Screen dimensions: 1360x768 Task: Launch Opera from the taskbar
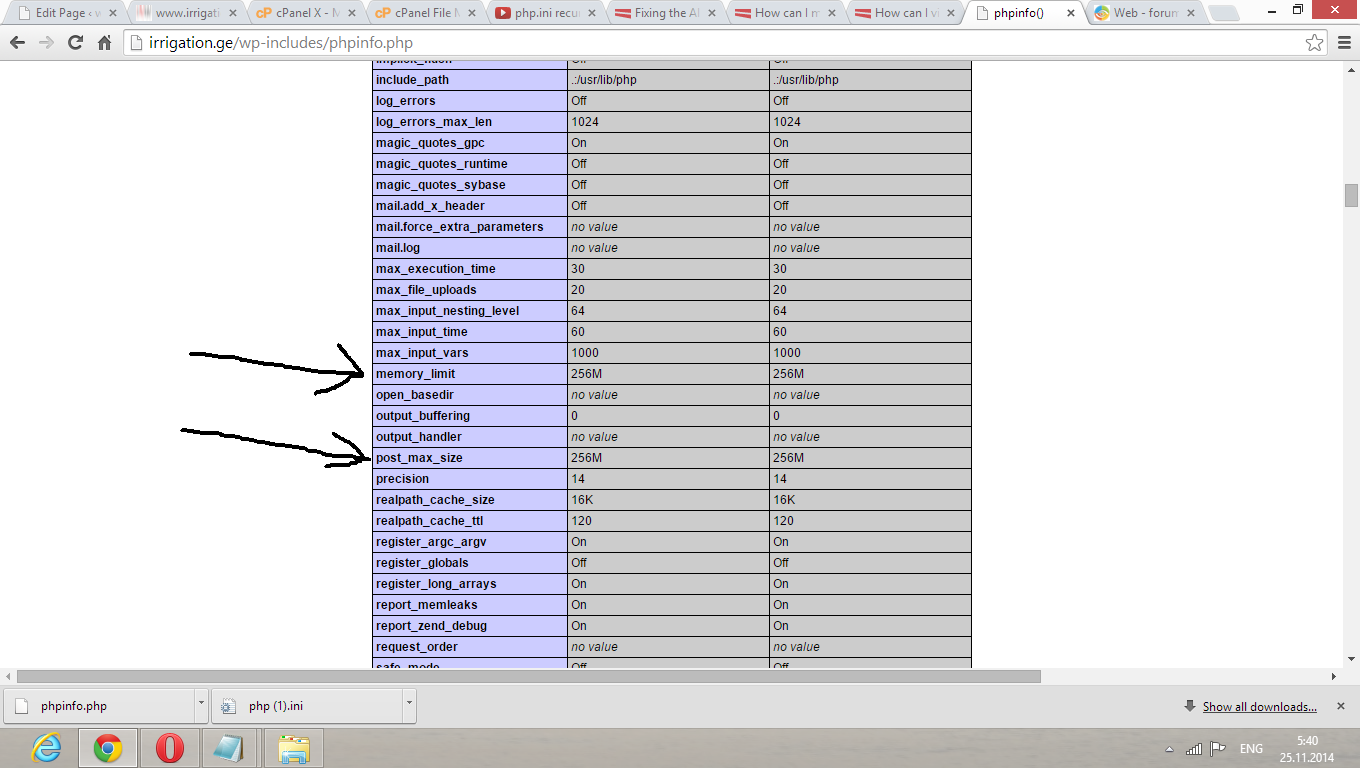[x=170, y=747]
